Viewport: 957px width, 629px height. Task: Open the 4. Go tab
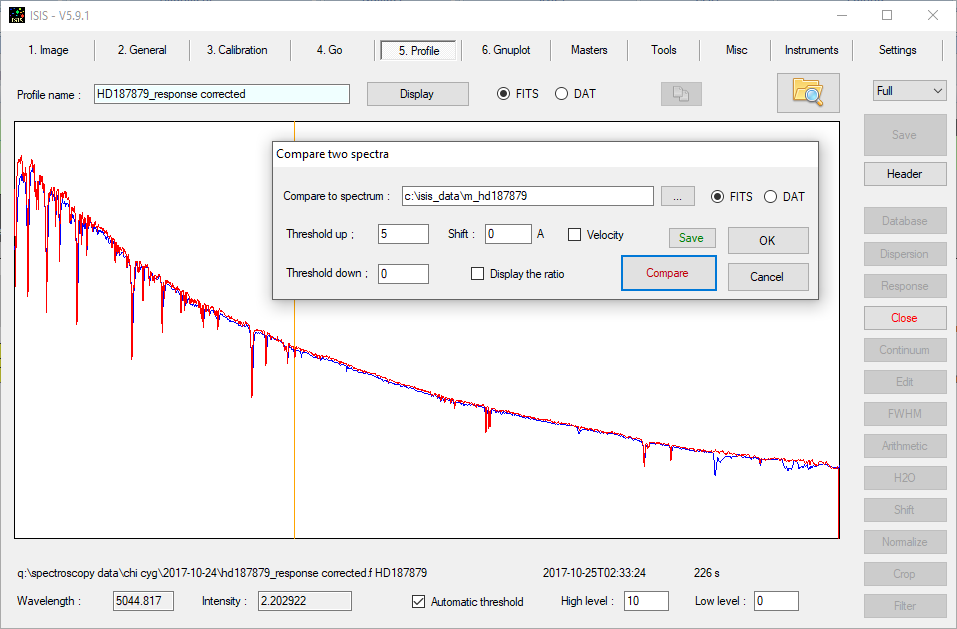coord(330,50)
